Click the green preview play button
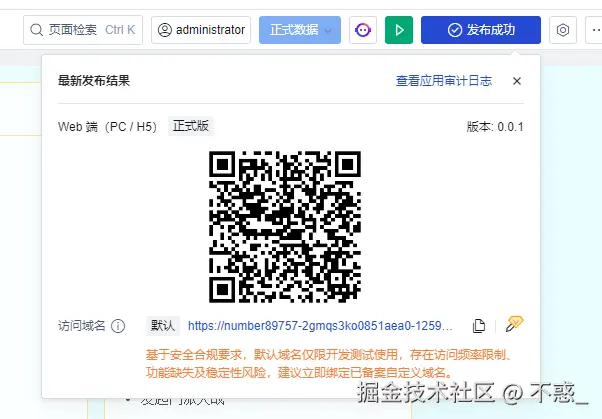This screenshot has height=419, width=602. coord(399,30)
